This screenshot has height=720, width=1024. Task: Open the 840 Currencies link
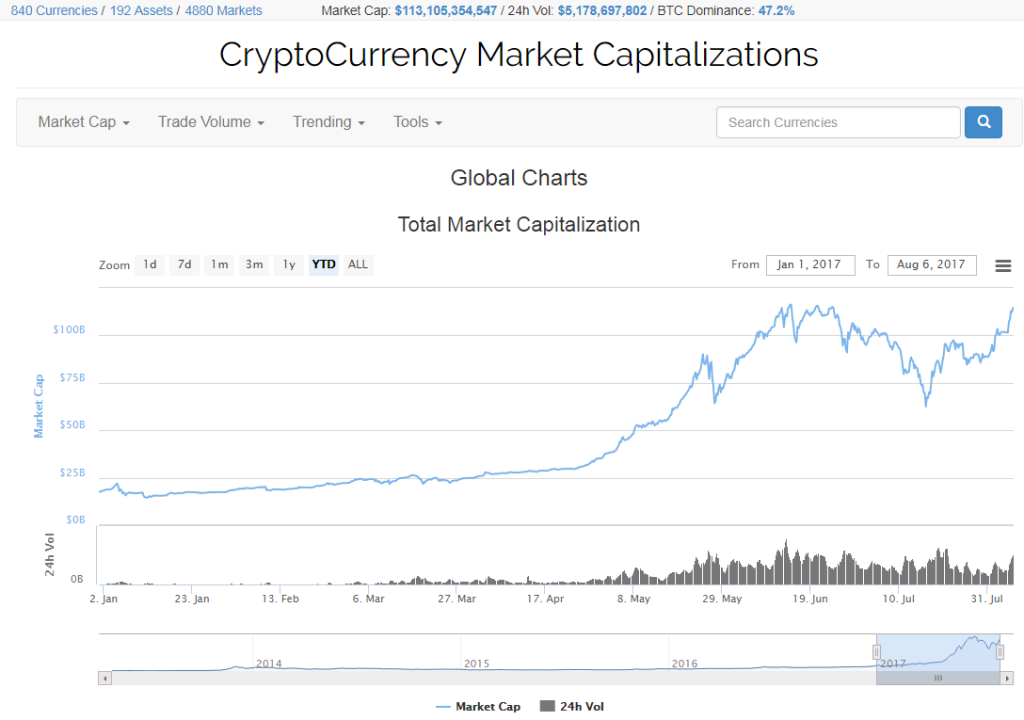point(54,11)
